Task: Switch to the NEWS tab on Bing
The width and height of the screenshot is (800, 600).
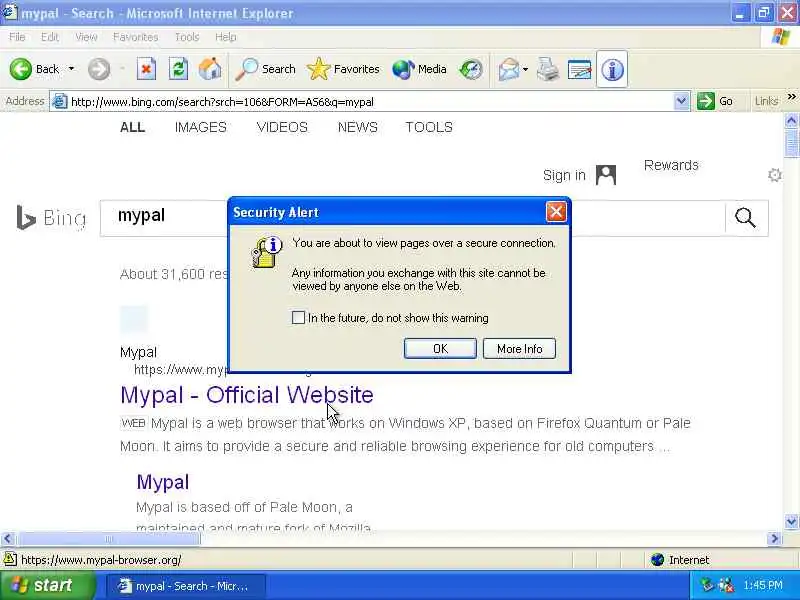Action: [x=358, y=127]
